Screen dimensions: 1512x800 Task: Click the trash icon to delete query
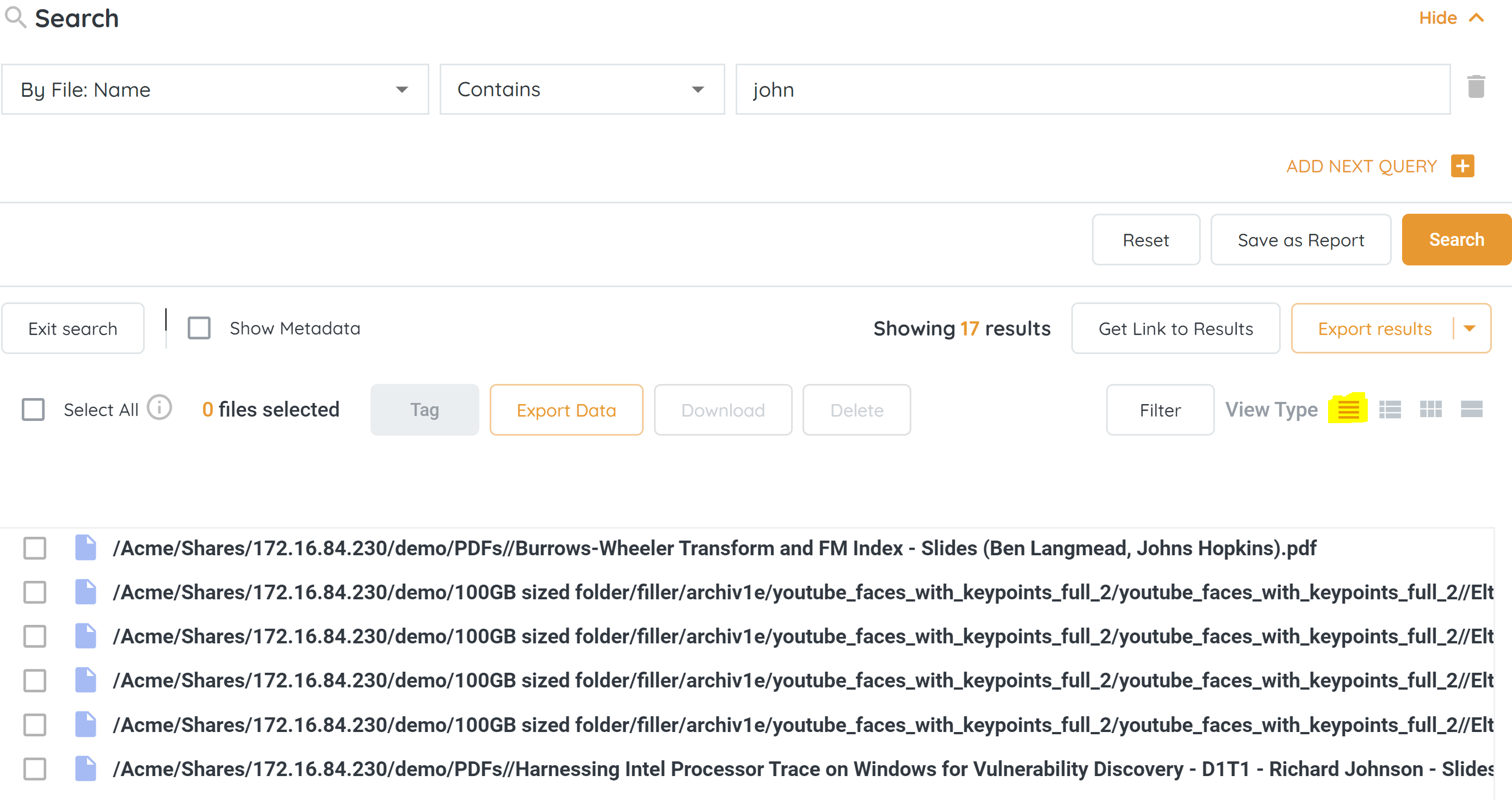[1476, 88]
